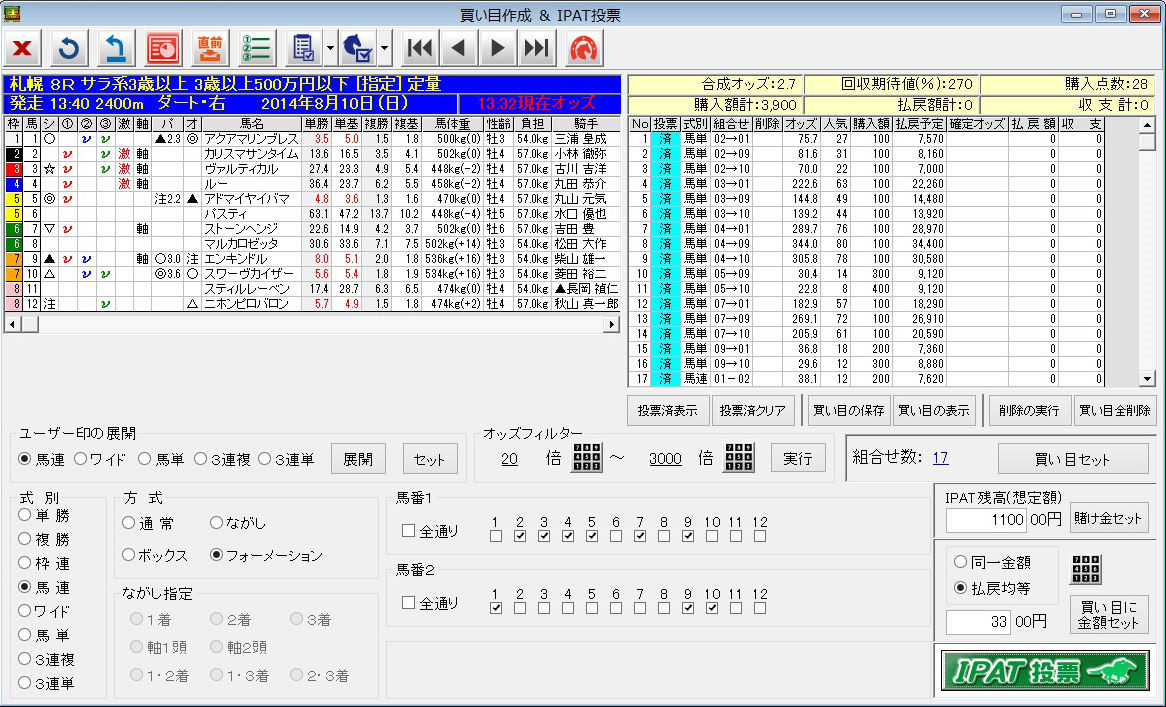Select horse row アクアマリンブレス
1166x707 pixels.
tap(312, 139)
